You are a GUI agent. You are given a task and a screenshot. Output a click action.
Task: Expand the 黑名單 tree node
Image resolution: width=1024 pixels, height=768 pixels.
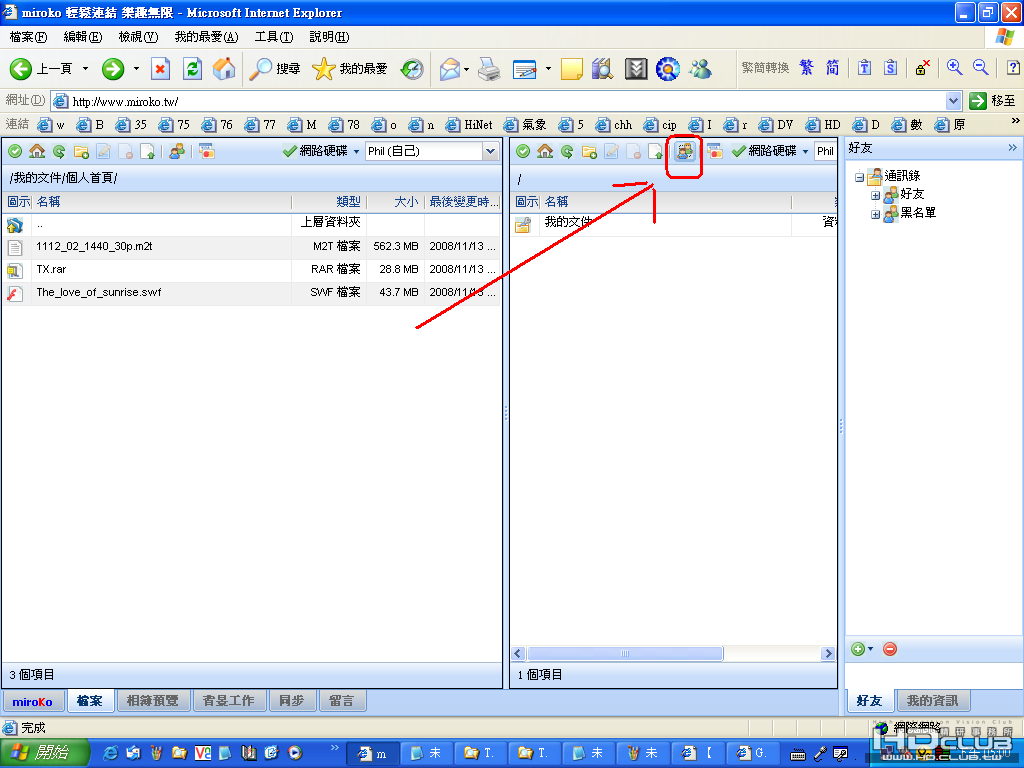point(876,214)
